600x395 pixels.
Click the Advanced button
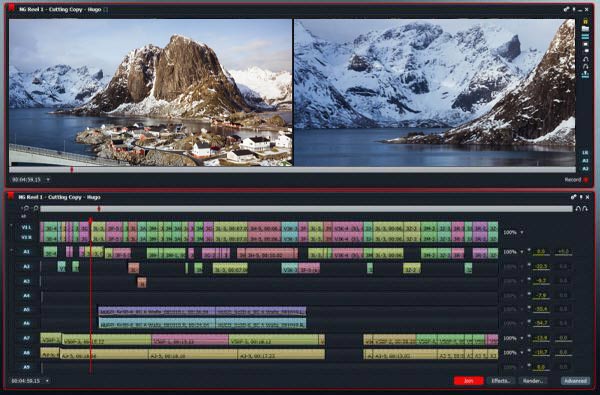(x=576, y=381)
